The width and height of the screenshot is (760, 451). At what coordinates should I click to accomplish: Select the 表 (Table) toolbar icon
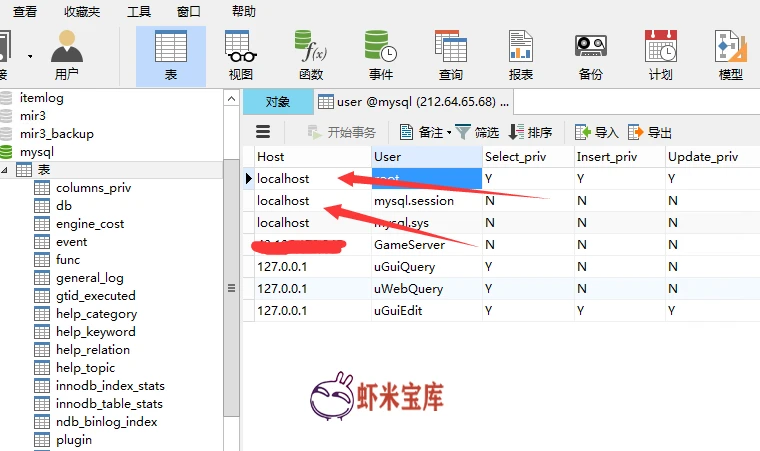(x=171, y=56)
